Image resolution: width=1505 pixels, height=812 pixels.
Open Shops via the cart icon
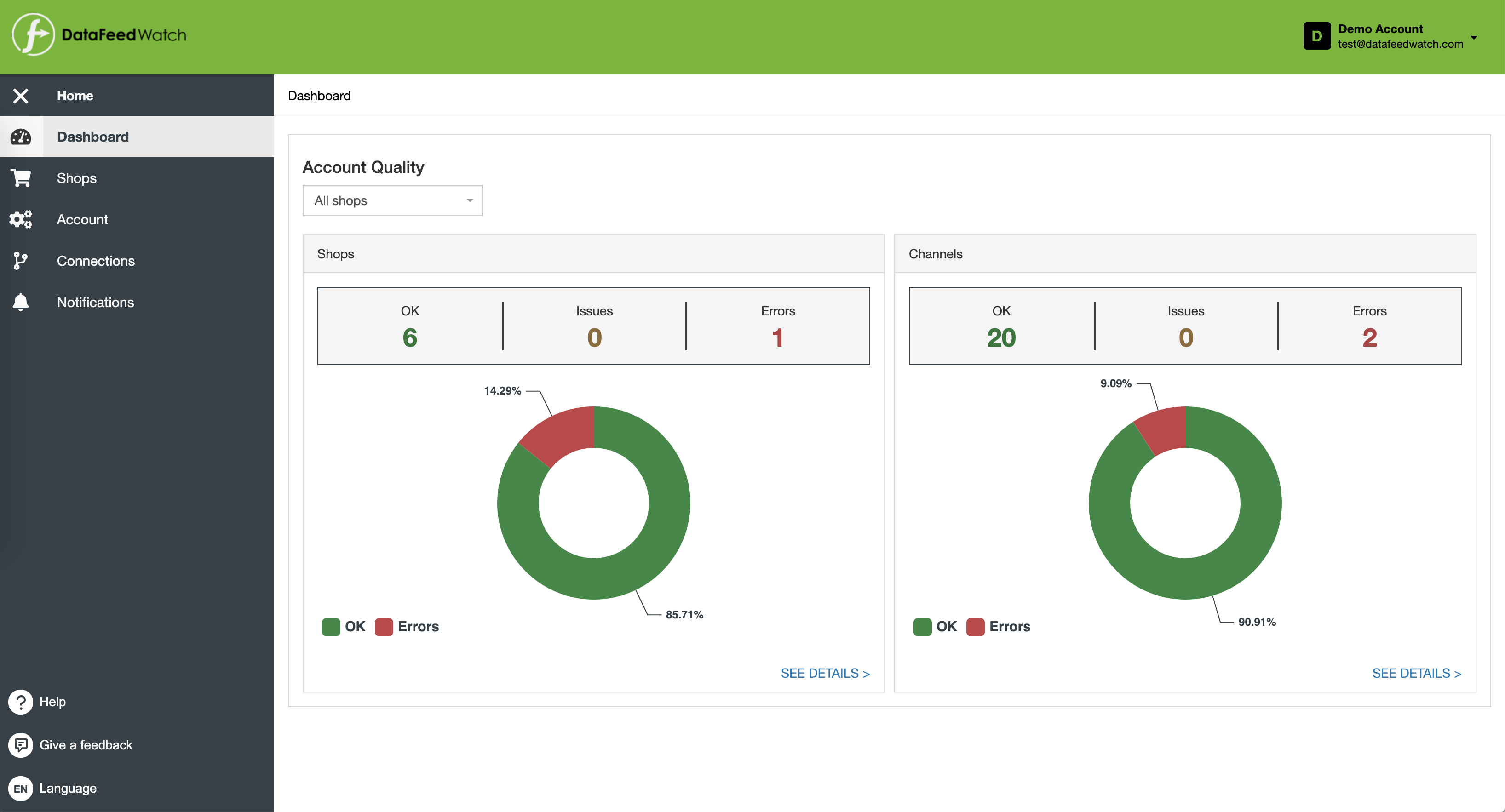[20, 177]
